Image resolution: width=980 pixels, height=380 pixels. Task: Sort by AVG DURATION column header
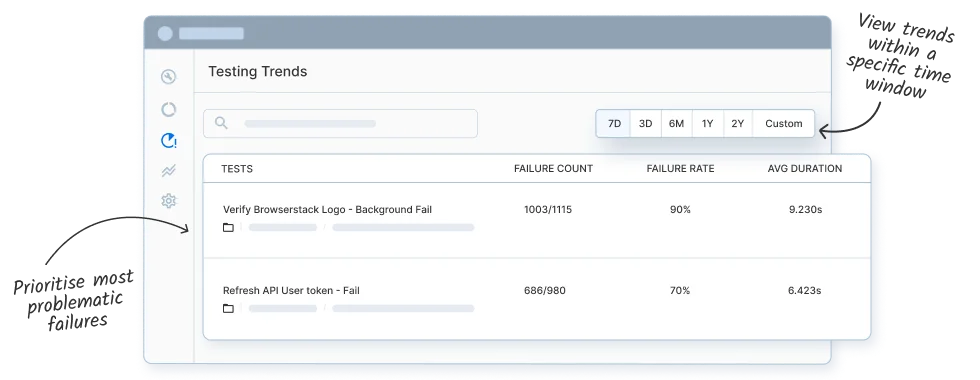coord(804,169)
